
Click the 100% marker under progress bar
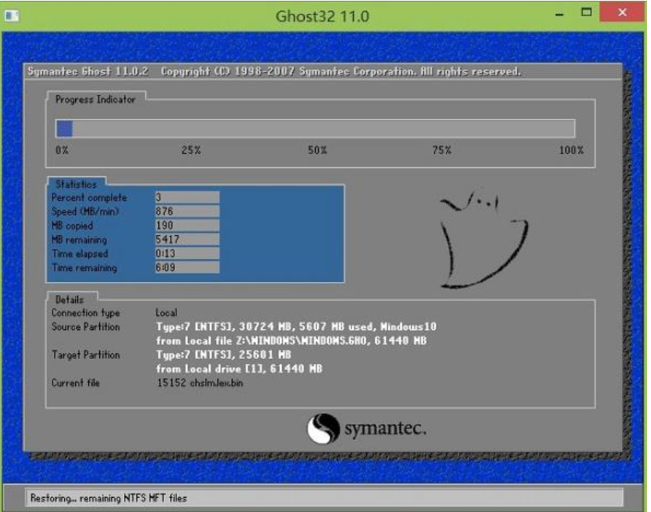point(571,150)
